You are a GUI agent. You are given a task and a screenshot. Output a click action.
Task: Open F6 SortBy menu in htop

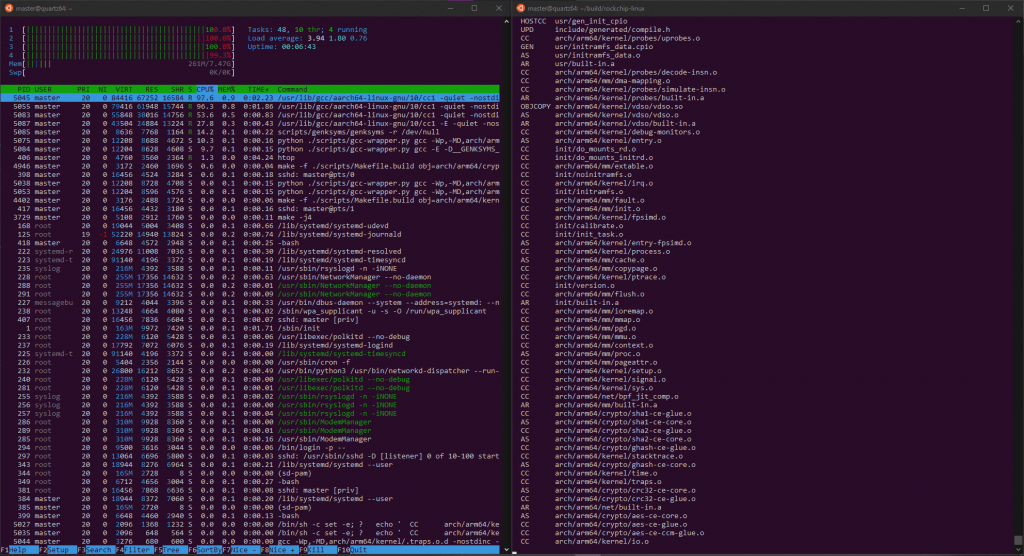point(208,550)
